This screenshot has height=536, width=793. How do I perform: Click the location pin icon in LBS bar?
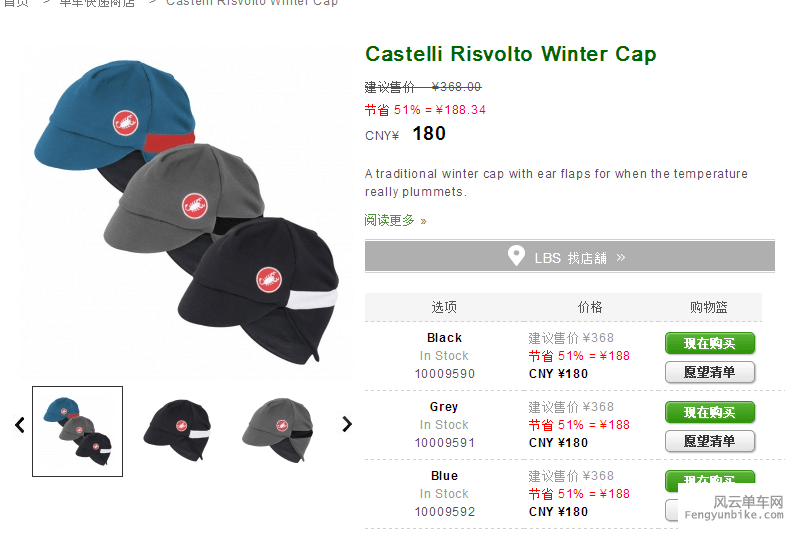point(516,256)
